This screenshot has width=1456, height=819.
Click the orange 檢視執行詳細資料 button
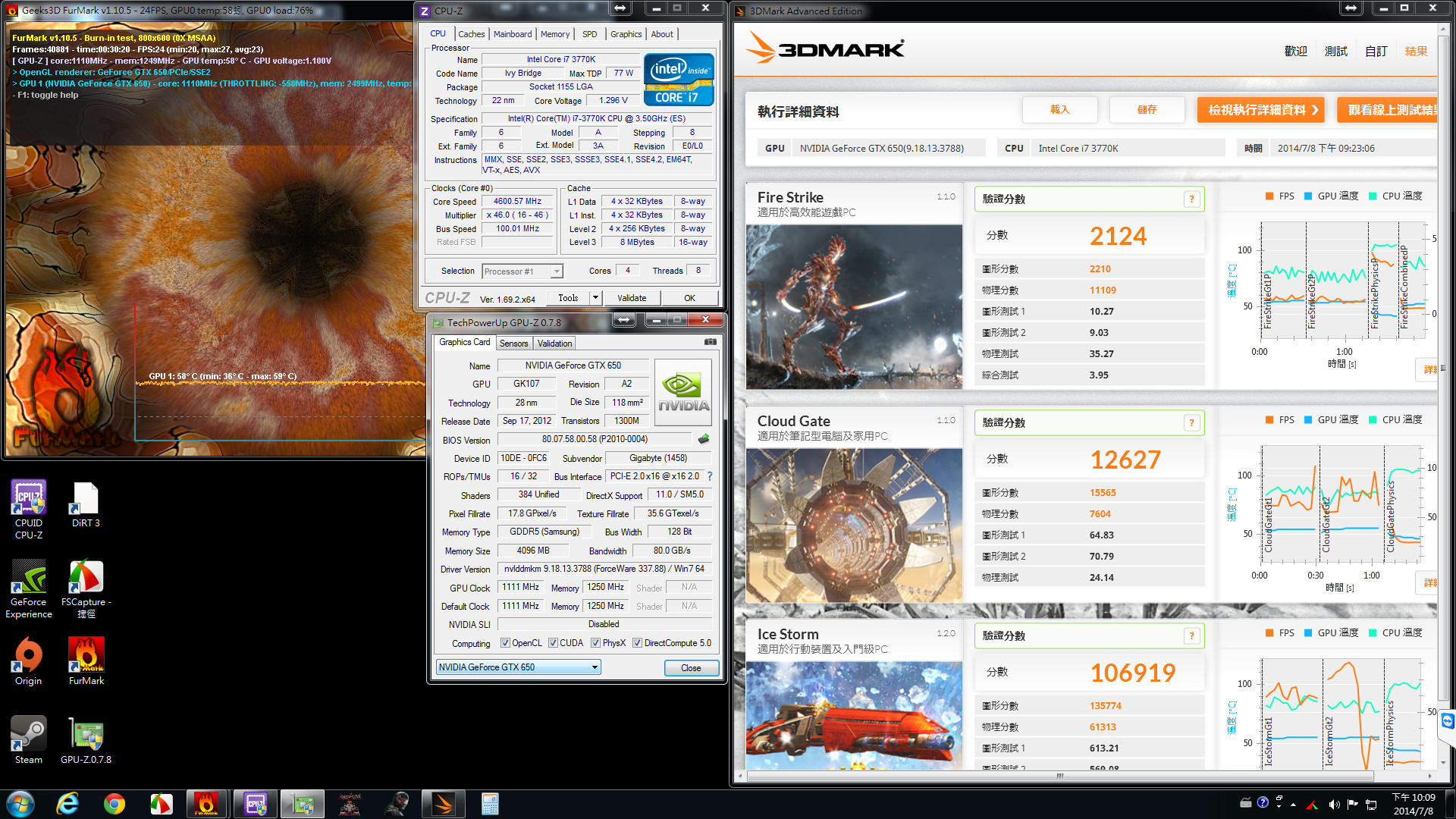1261,110
